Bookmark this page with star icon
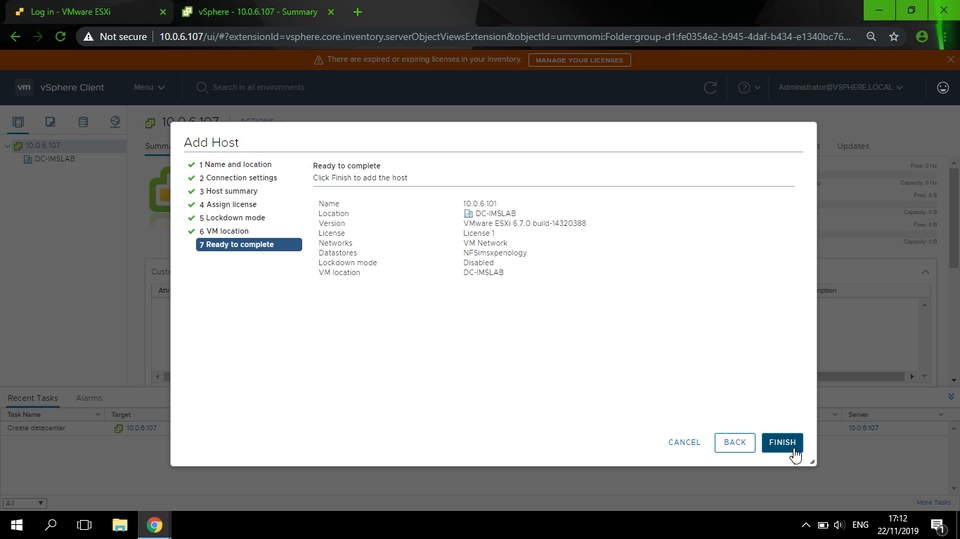The image size is (960, 539). point(894,37)
